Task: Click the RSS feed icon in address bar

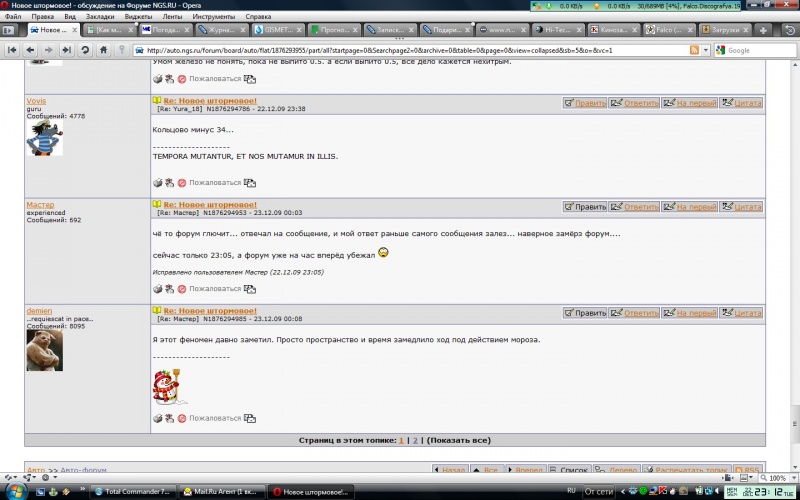Action: 692,49
